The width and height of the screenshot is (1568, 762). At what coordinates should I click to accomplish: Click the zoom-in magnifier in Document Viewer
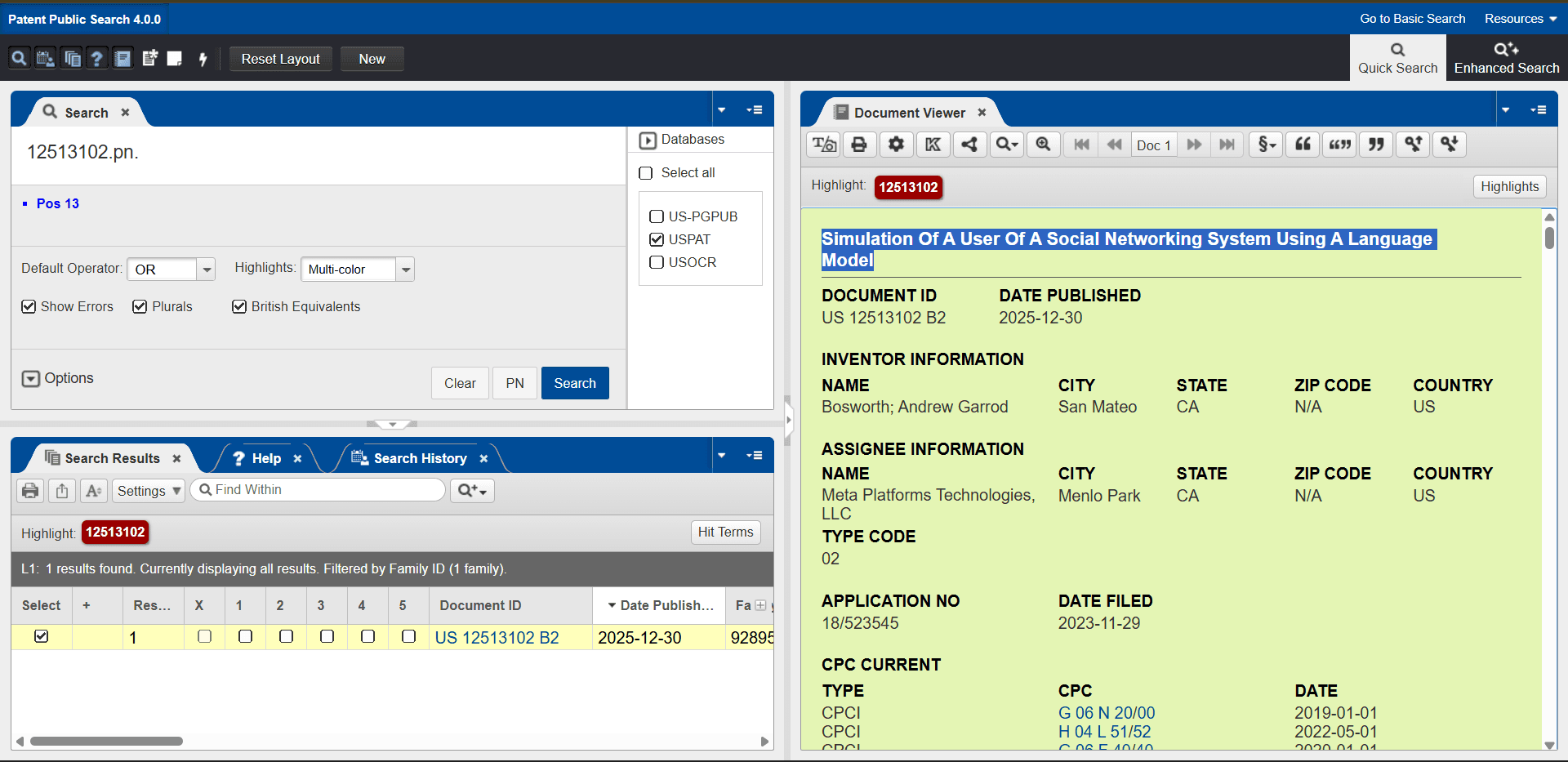pos(1043,145)
